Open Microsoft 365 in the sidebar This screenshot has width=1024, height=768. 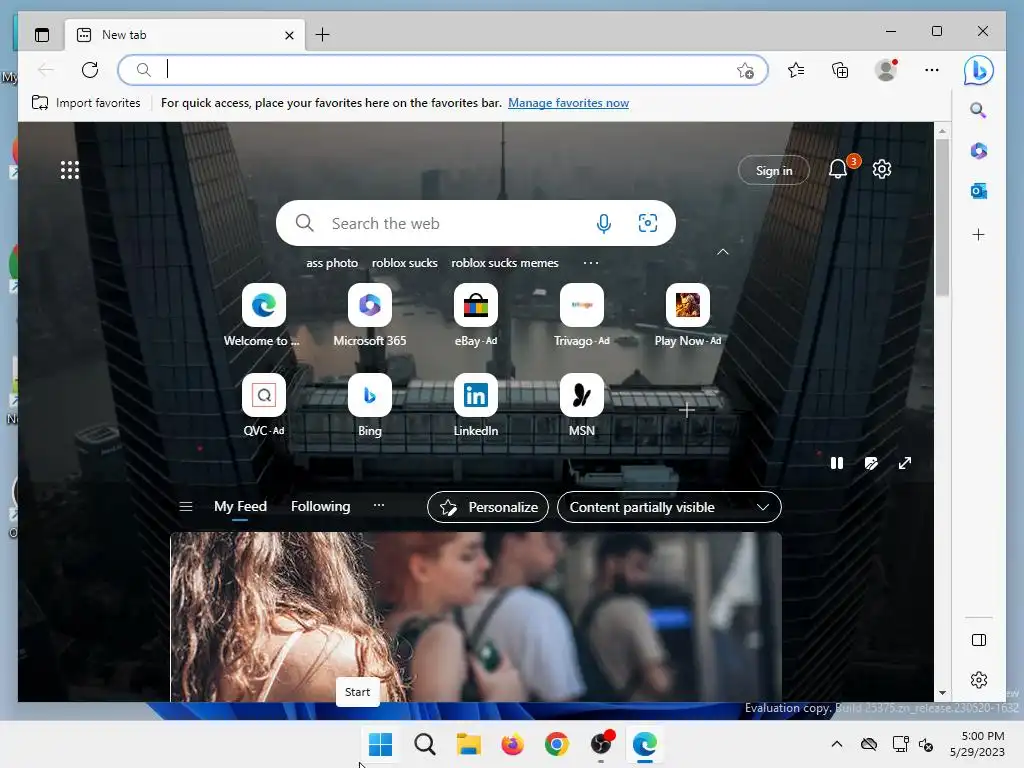coord(978,151)
